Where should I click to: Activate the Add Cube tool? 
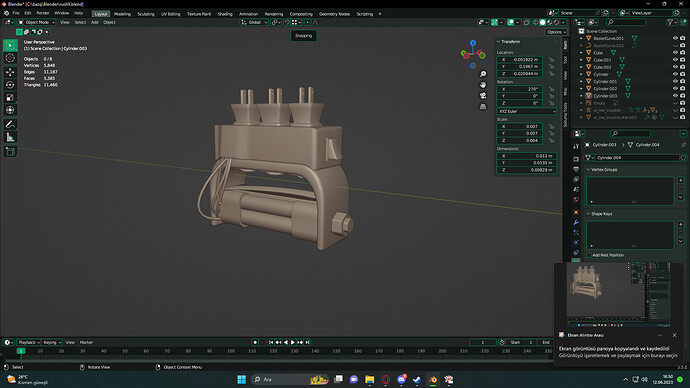10,152
